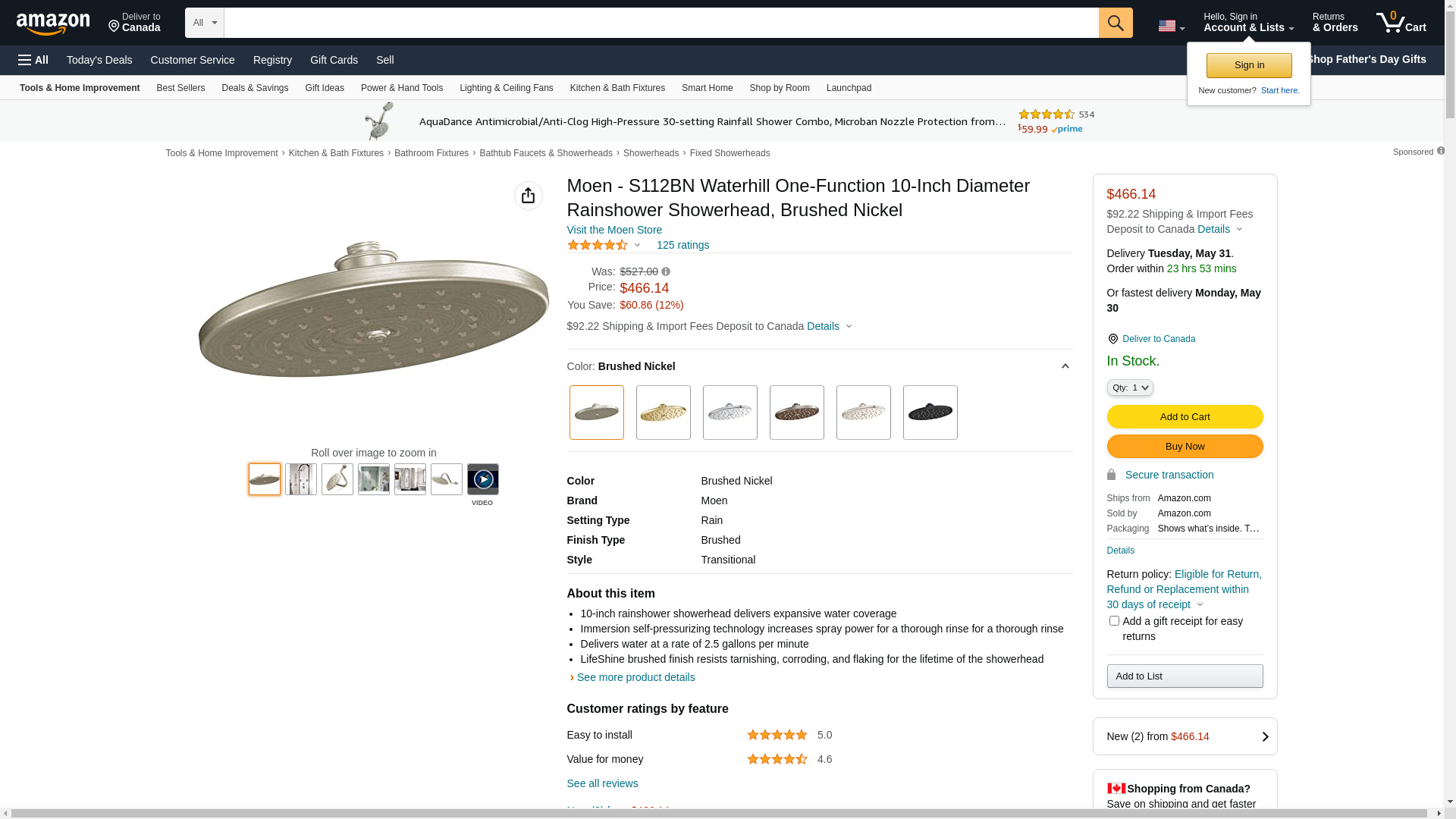Click the US flag language selector
This screenshot has width=1456, height=819.
pos(1171,26)
